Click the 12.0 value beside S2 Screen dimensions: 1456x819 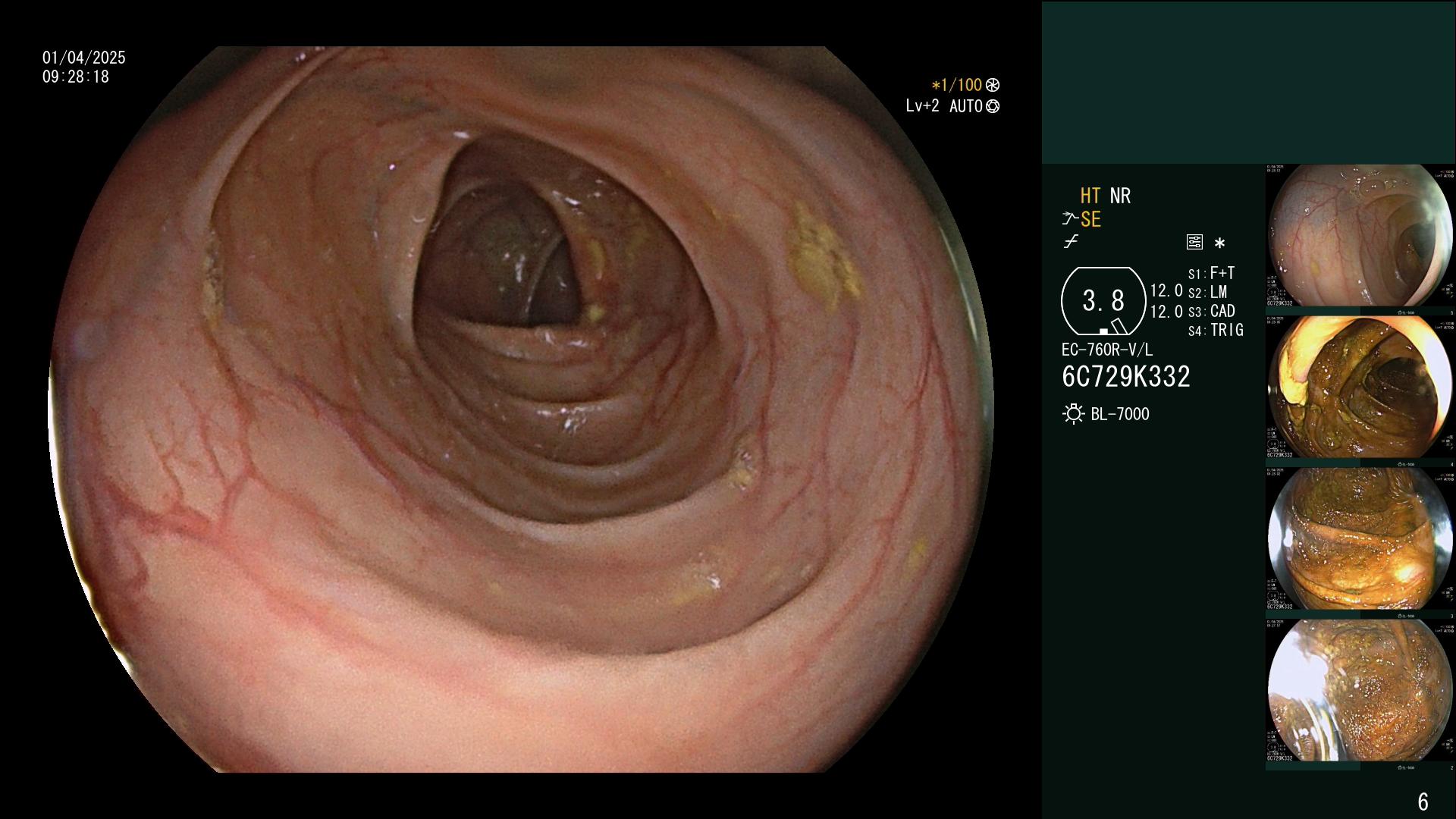1166,291
